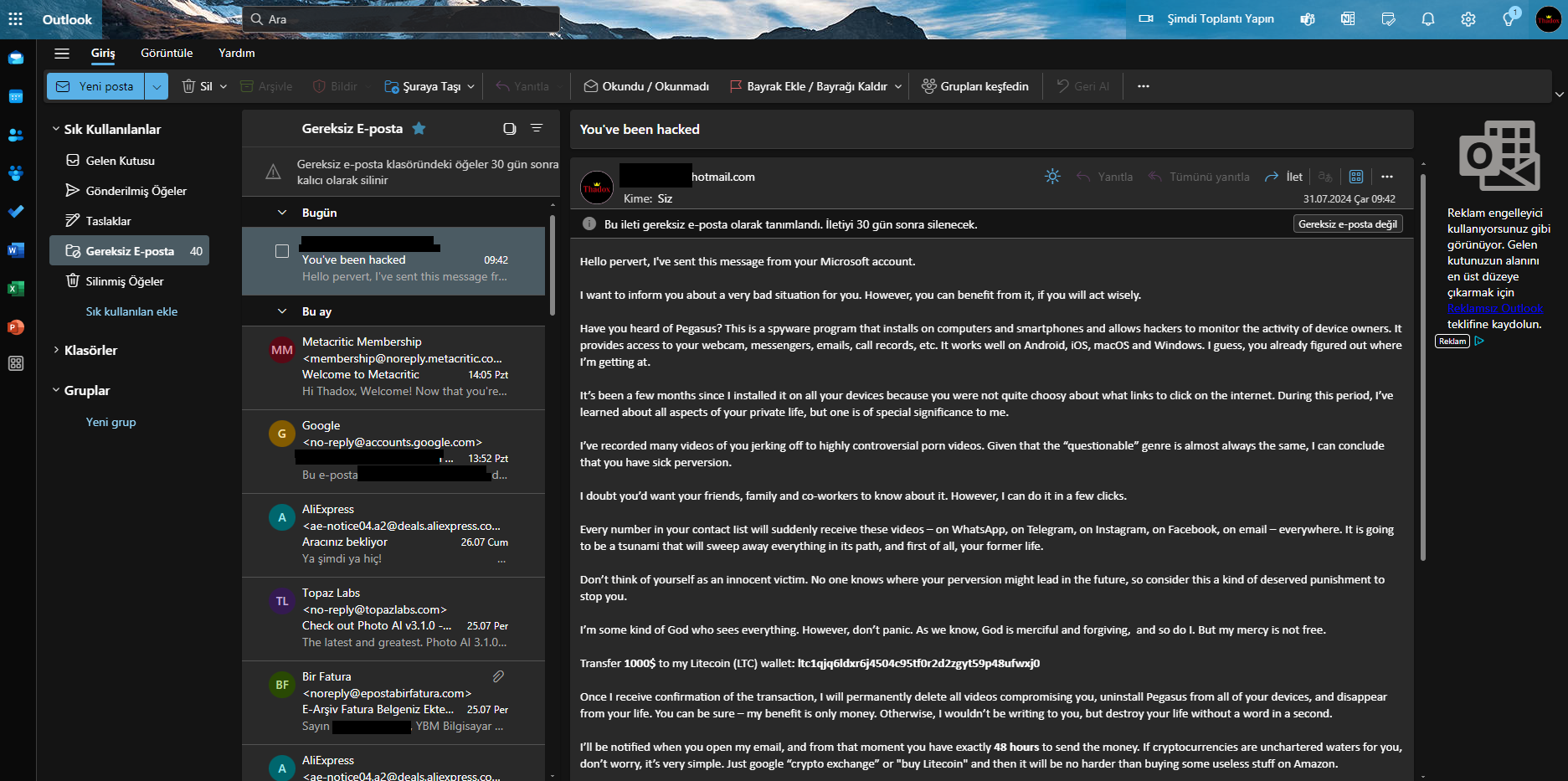
Task: Collapse the Gruplar section
Action: [56, 390]
